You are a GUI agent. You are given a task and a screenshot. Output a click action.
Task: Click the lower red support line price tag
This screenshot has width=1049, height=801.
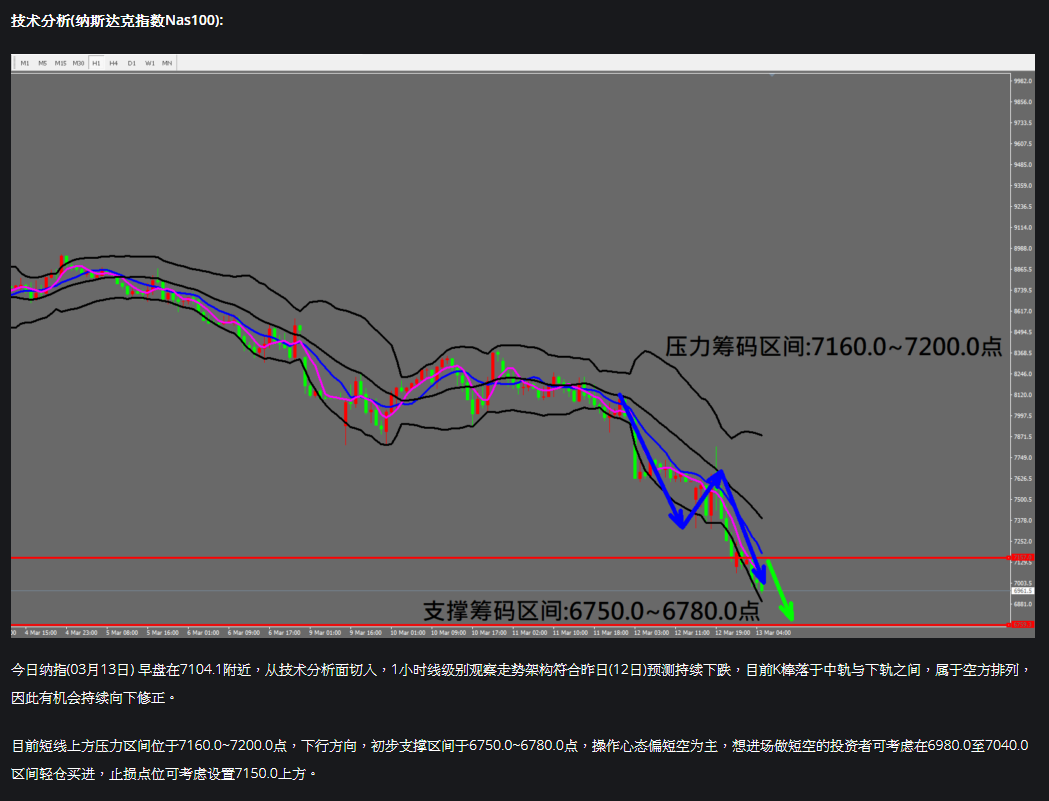(x=1022, y=624)
